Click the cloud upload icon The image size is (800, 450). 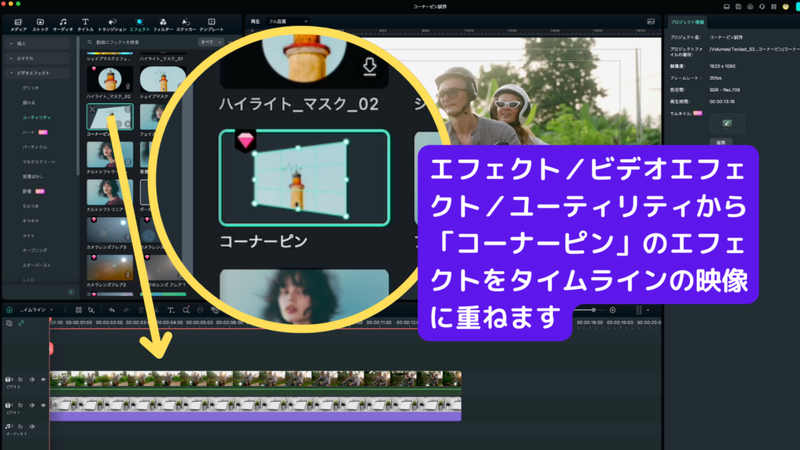click(750, 7)
